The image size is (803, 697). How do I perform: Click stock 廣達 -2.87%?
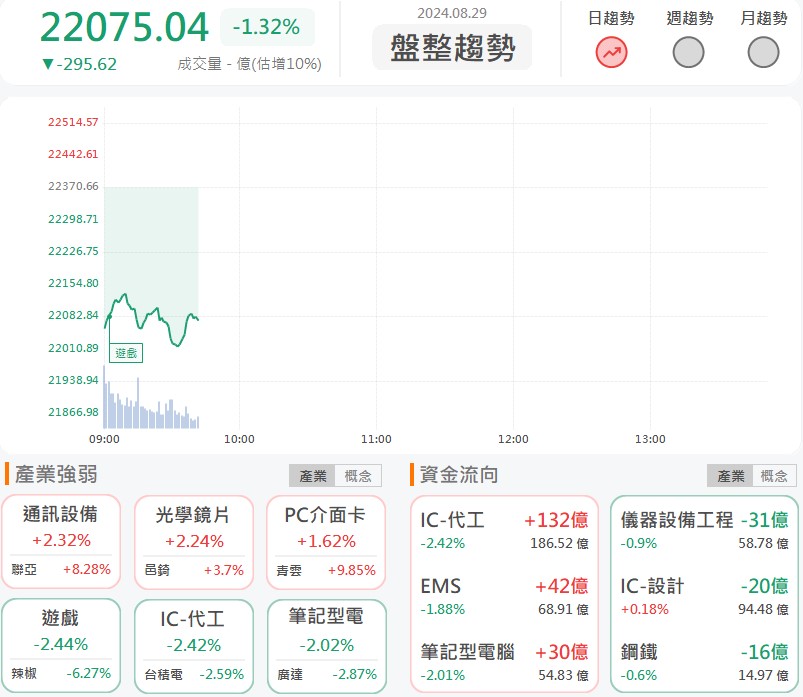click(x=326, y=674)
